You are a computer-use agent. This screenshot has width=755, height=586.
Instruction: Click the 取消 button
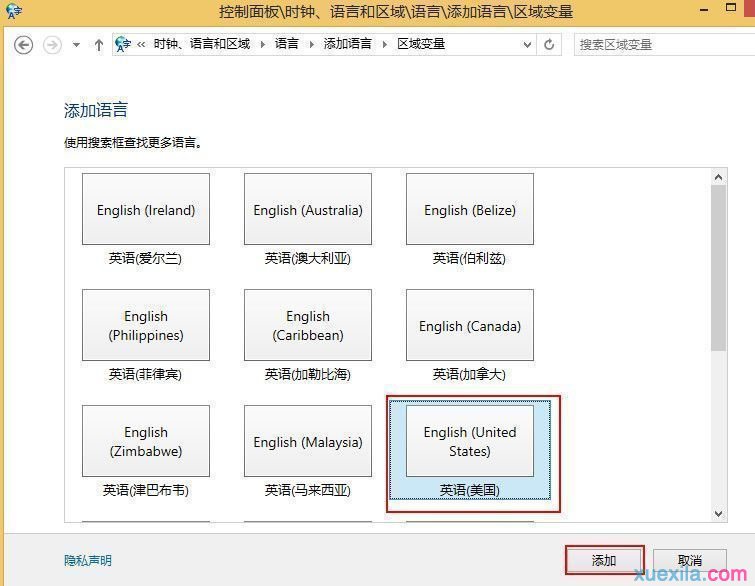coord(690,560)
